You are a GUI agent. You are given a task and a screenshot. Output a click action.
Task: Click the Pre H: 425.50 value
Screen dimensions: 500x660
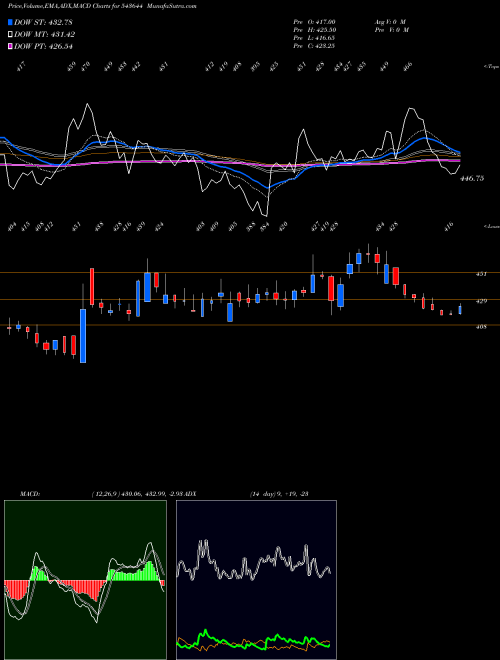tap(314, 30)
